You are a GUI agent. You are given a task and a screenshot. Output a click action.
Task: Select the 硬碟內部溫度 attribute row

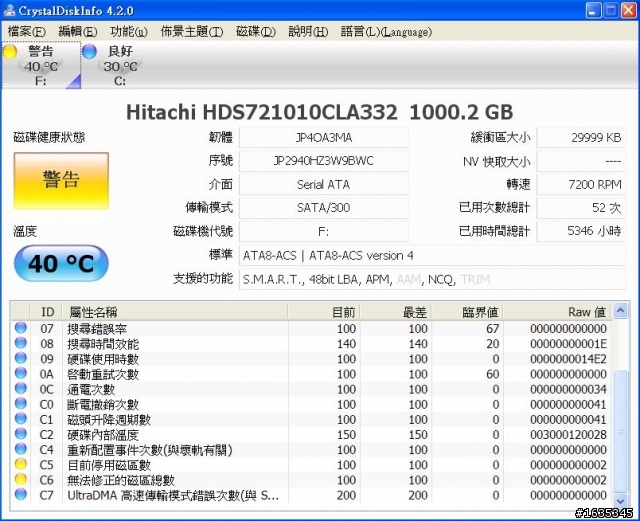(x=311, y=434)
